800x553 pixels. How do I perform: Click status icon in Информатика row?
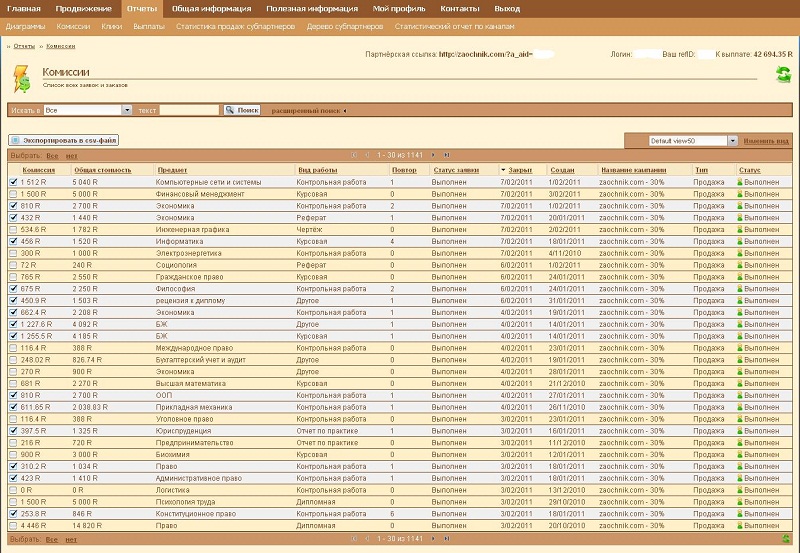coord(740,241)
